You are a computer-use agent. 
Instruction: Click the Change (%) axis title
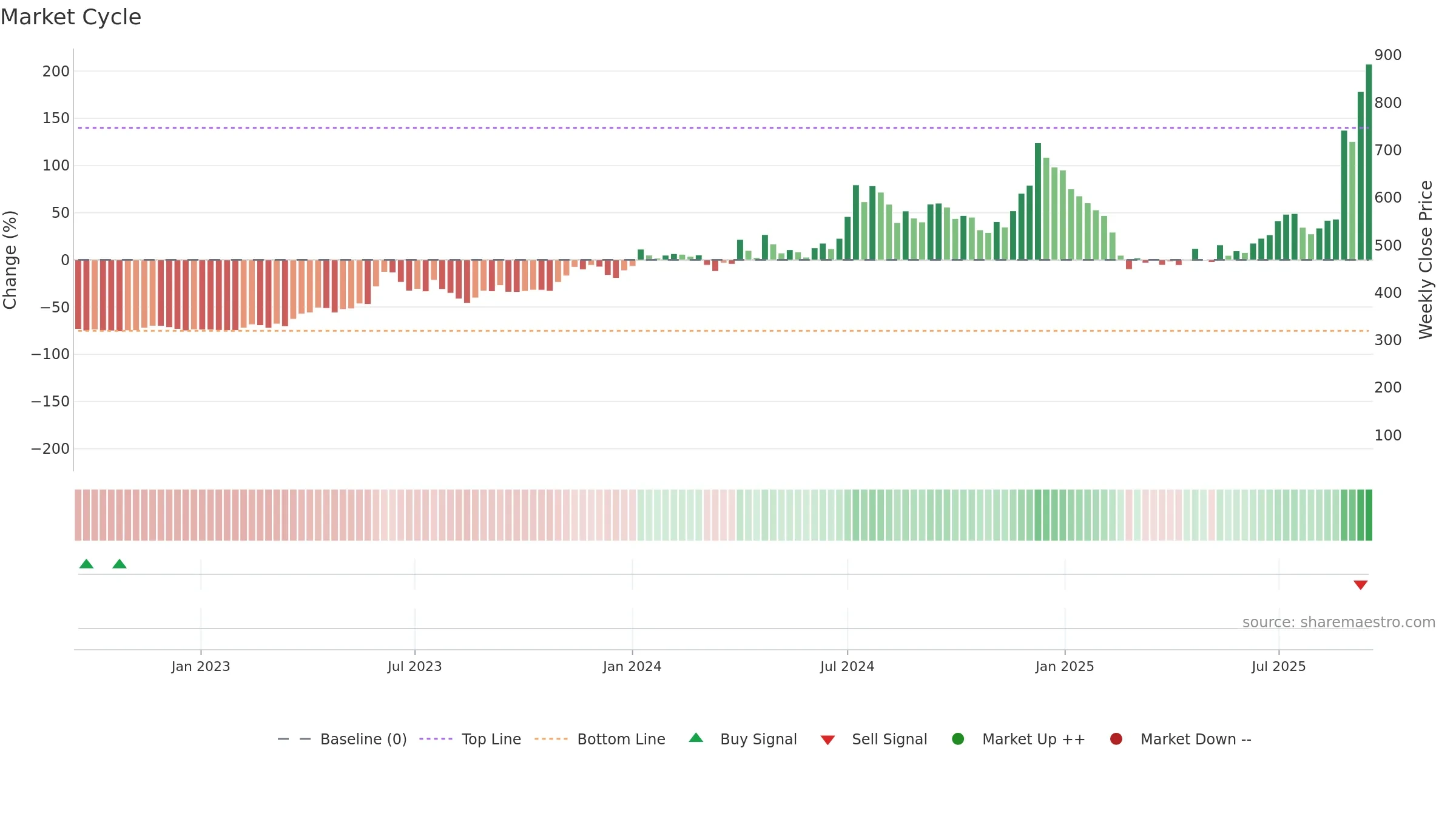tap(10, 260)
